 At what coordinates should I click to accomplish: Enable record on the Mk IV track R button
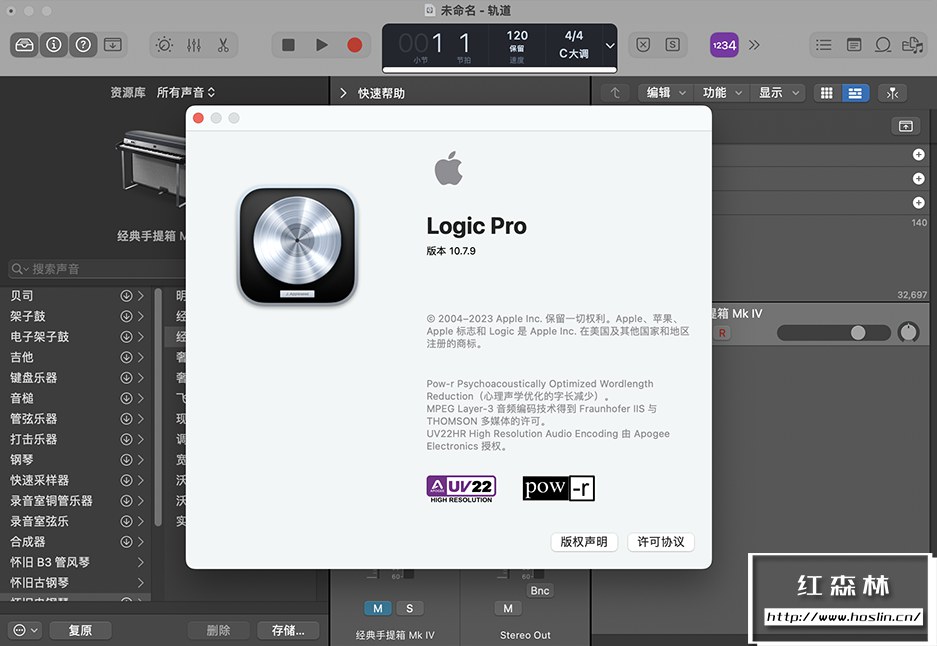click(x=722, y=333)
